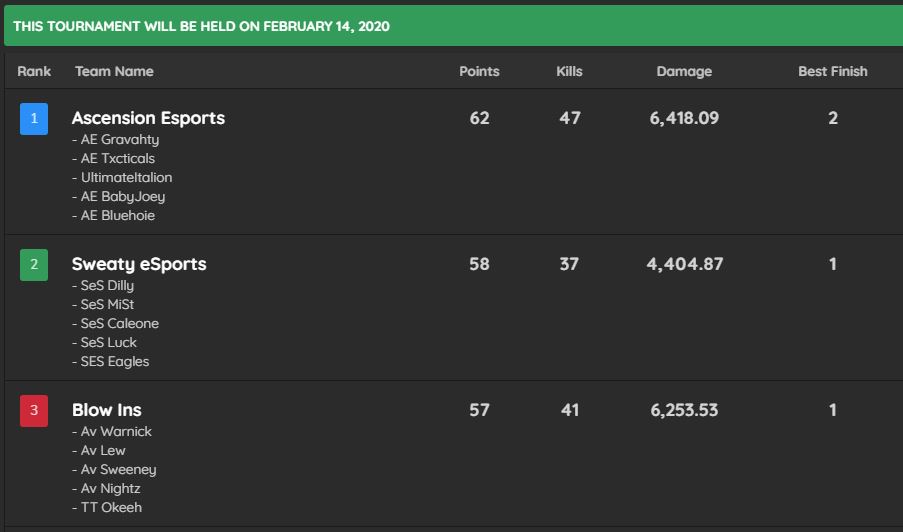Click Ascension Esports damage value 6,418.09
Image resolution: width=903 pixels, height=532 pixels.
coord(684,118)
